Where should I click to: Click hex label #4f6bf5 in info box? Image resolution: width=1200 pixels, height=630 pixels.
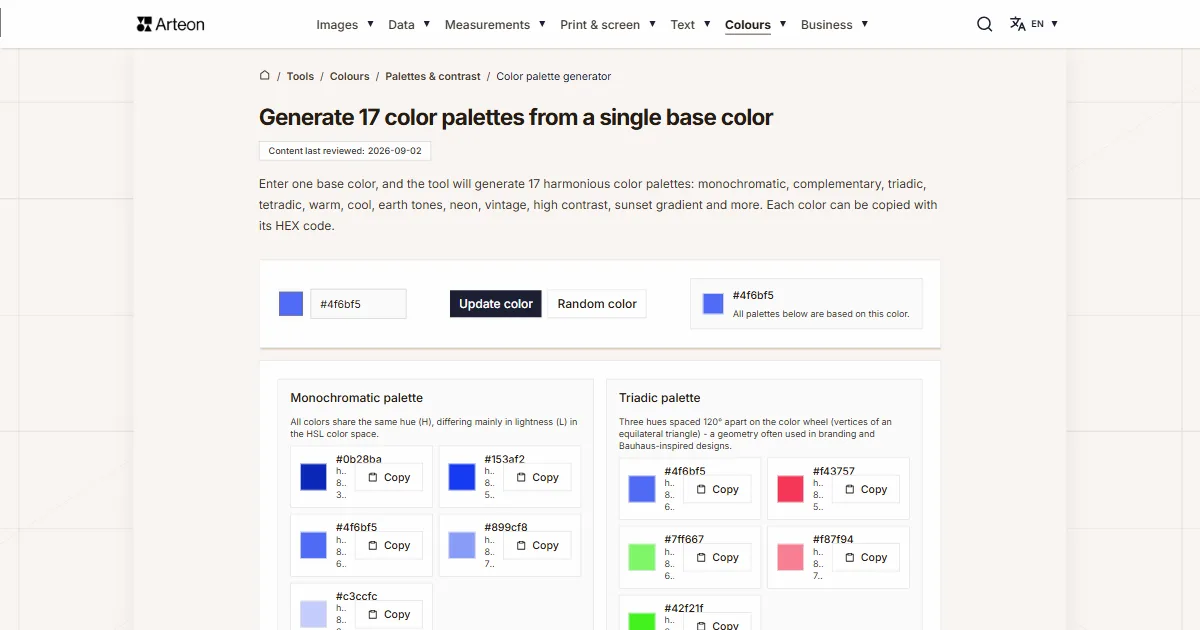pos(753,295)
